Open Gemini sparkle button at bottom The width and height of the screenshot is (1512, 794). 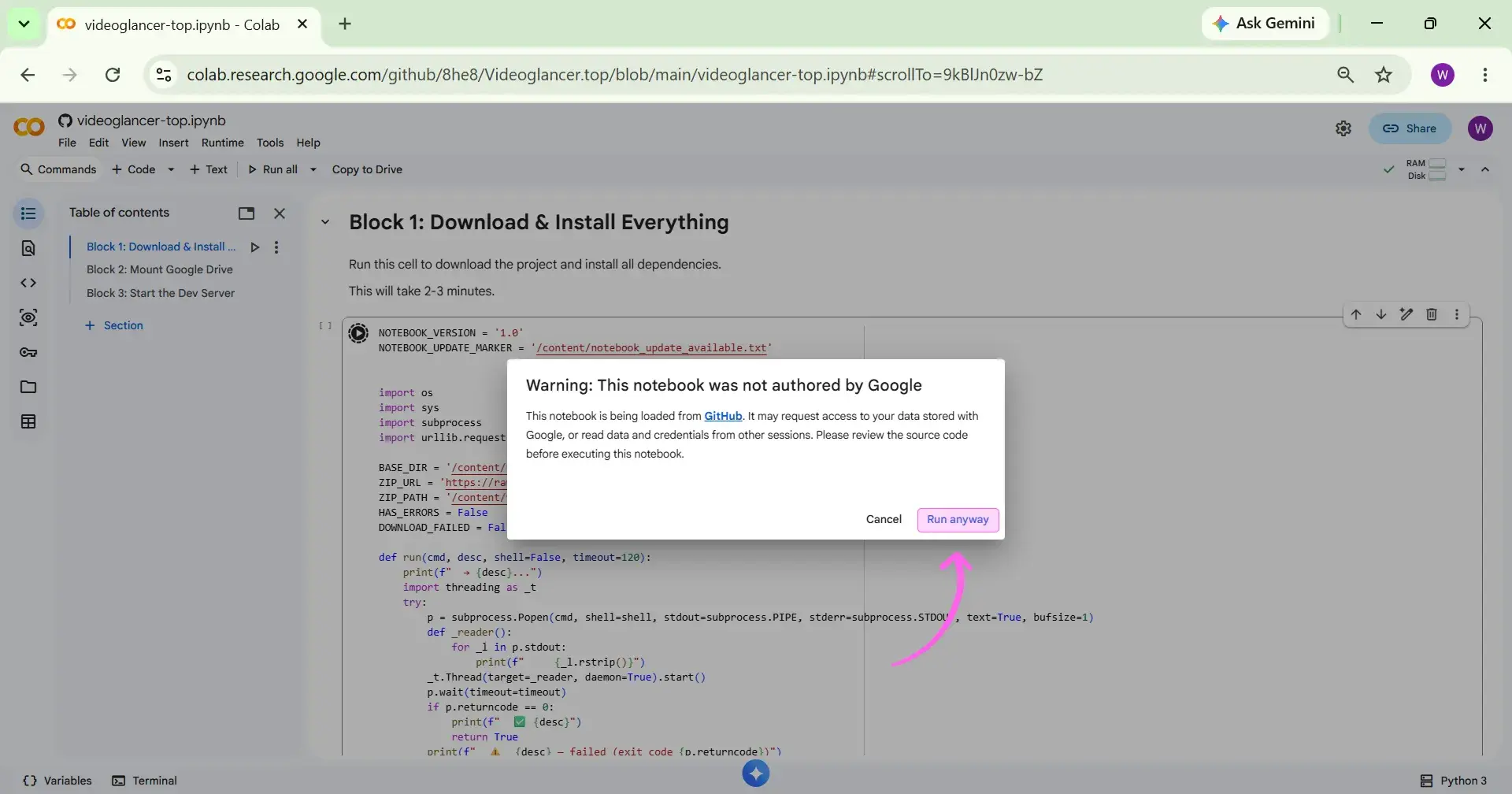755,774
